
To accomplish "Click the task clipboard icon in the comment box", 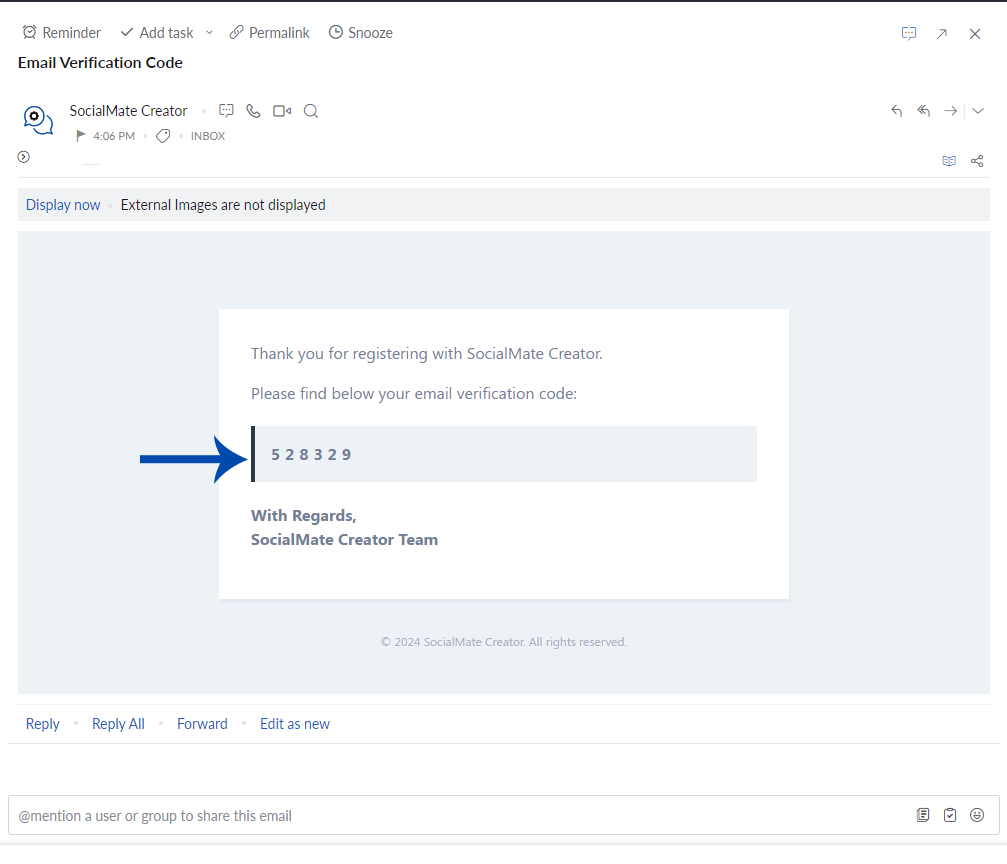I will 950,815.
